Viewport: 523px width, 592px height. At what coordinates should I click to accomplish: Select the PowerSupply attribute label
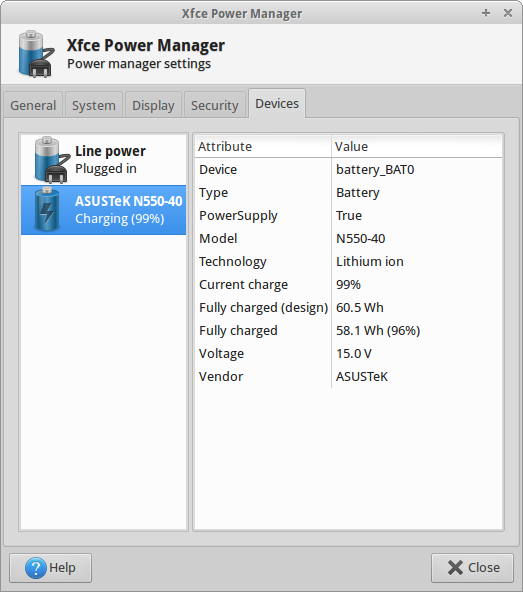238,216
